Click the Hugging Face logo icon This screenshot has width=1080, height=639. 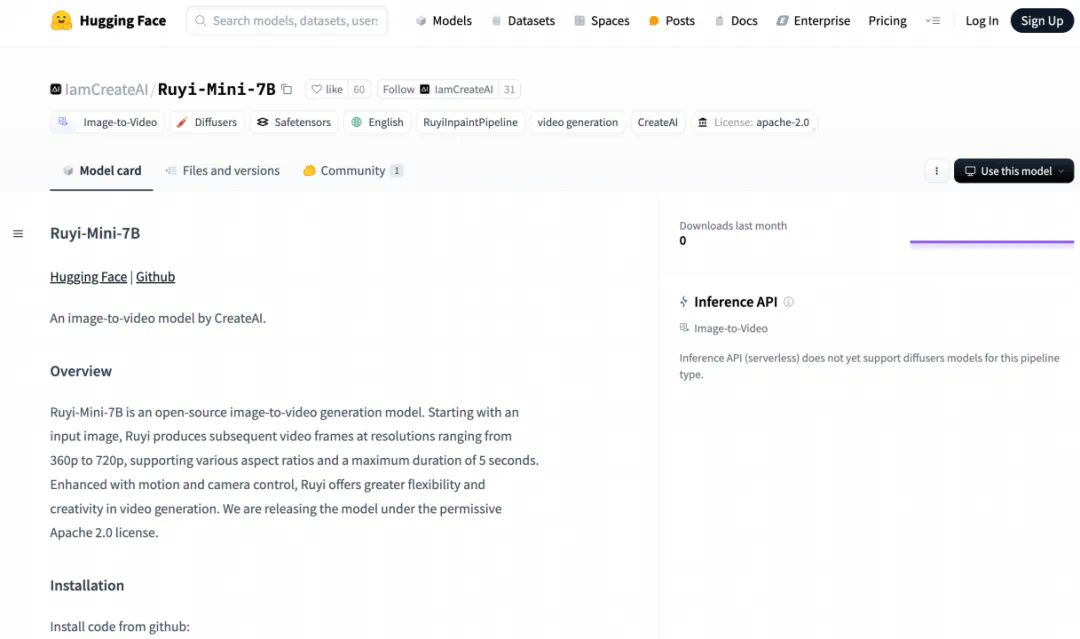tap(61, 21)
